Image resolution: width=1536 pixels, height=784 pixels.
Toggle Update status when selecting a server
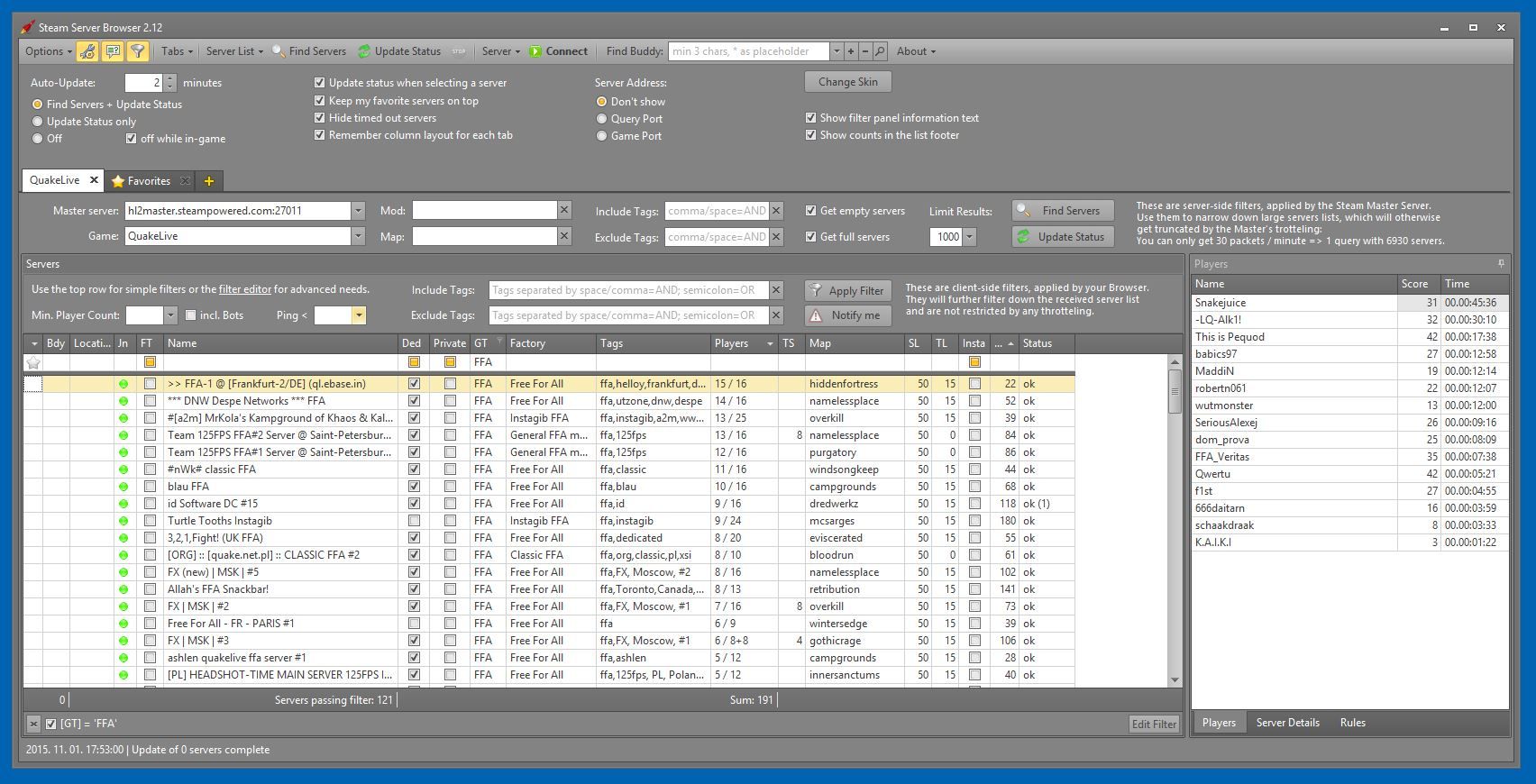point(319,83)
